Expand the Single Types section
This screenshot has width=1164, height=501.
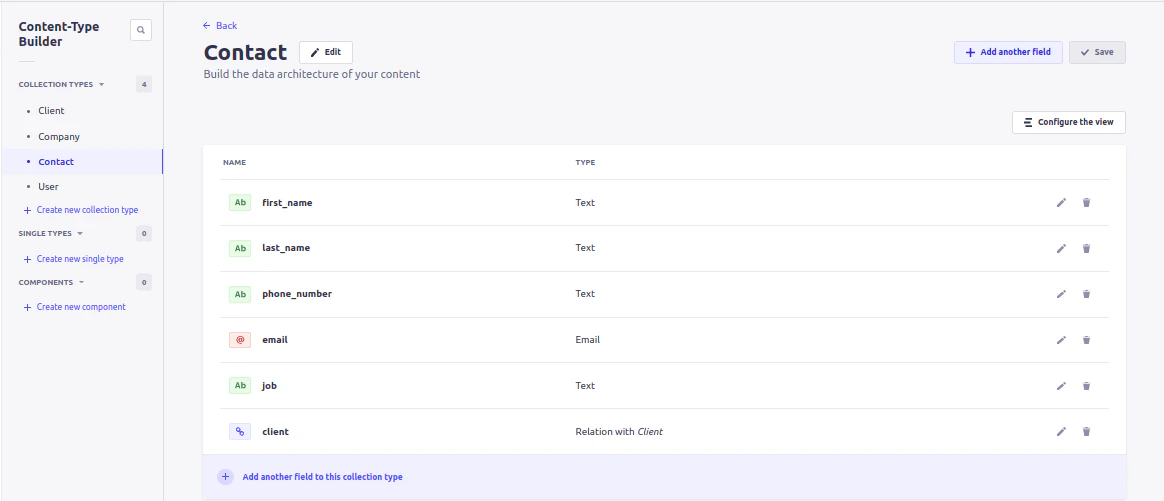tap(80, 234)
